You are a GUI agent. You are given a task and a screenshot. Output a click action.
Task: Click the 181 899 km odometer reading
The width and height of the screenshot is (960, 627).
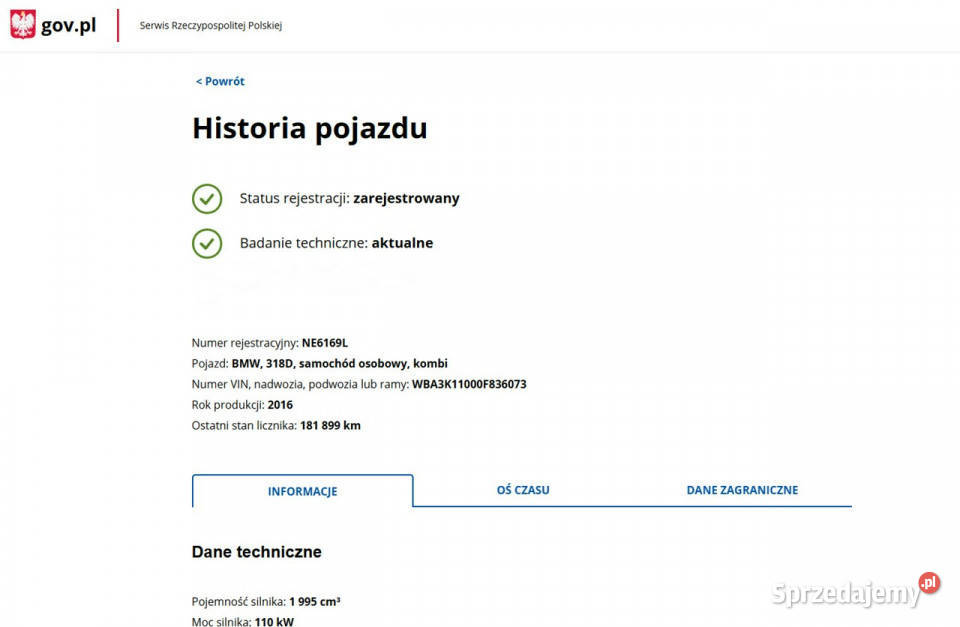330,426
